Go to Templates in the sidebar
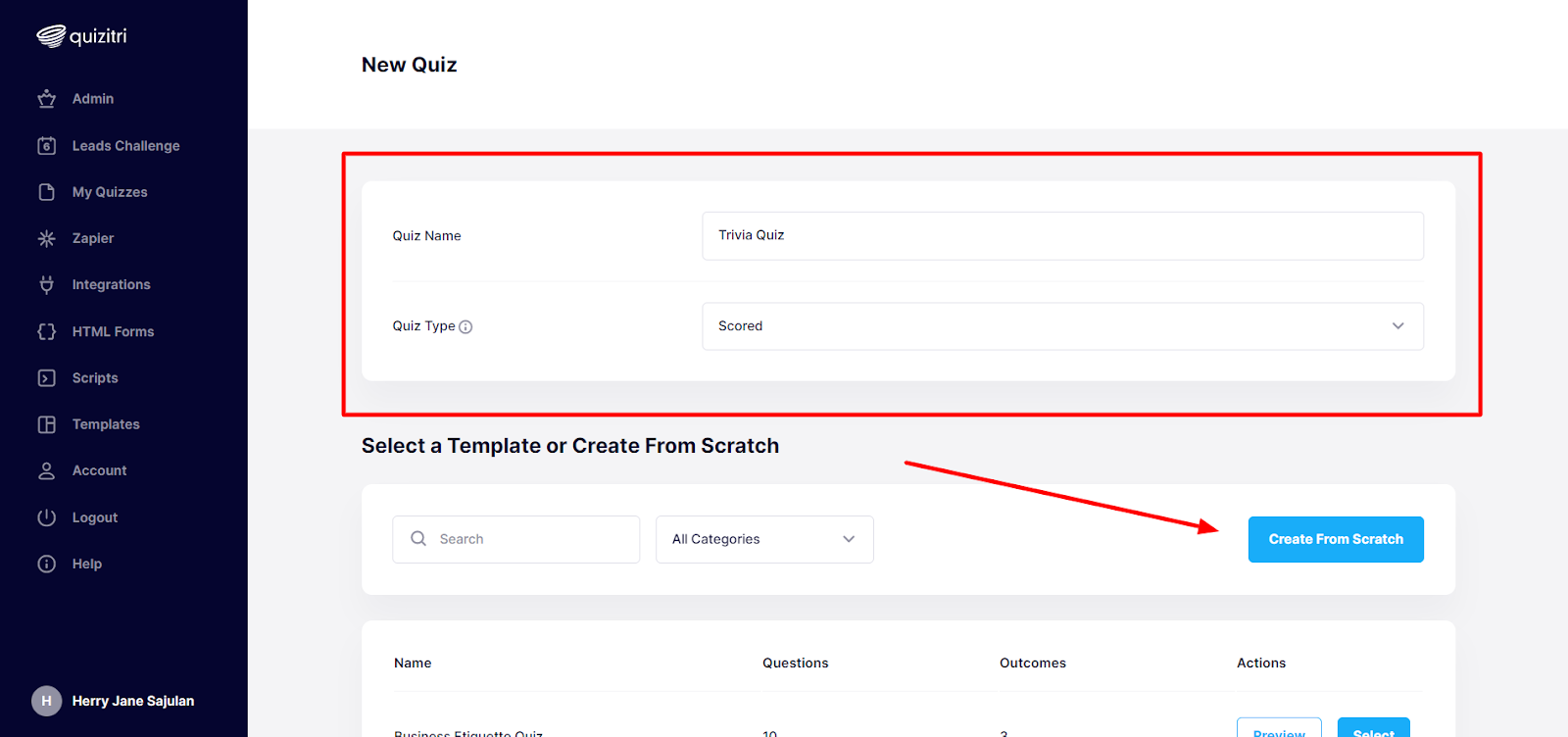Viewport: 1568px width, 737px height. pos(106,424)
